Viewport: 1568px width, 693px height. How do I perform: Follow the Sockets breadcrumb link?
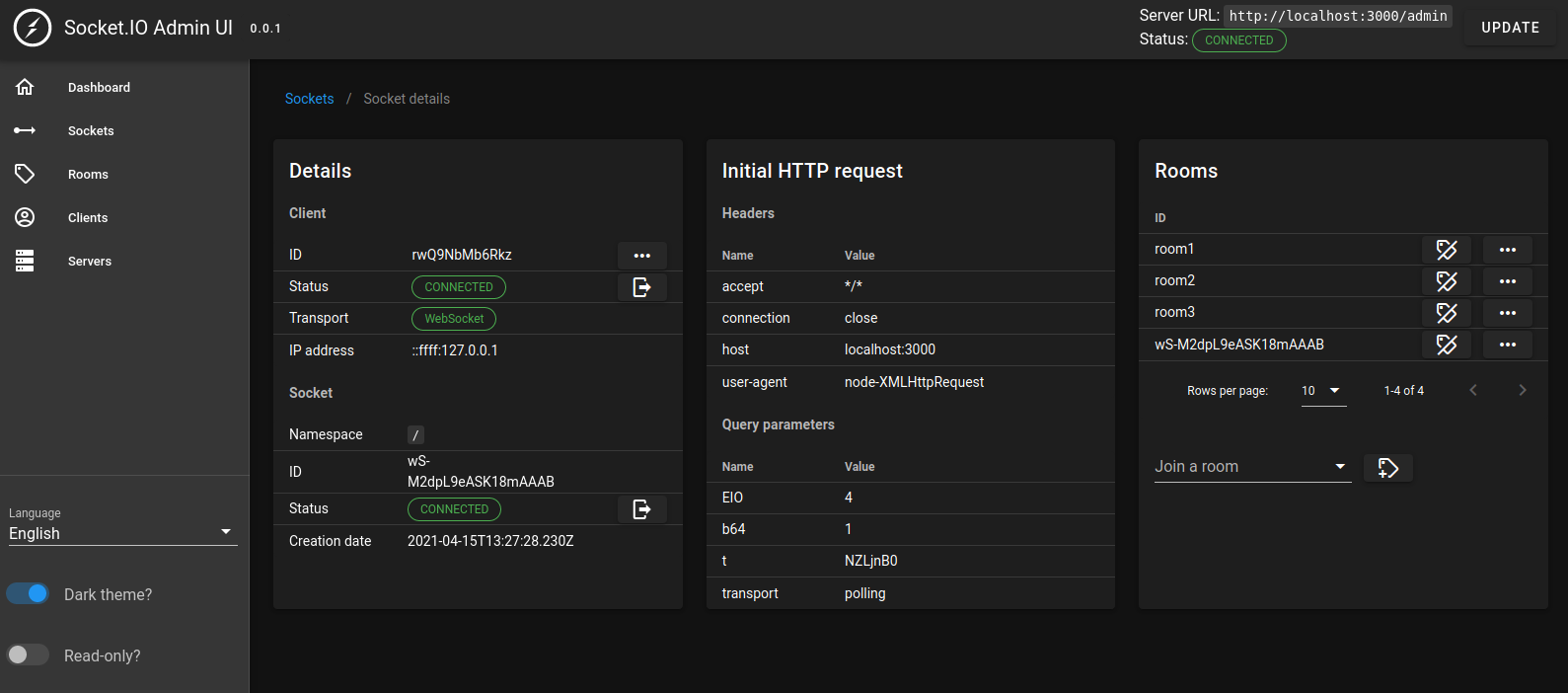[x=309, y=99]
